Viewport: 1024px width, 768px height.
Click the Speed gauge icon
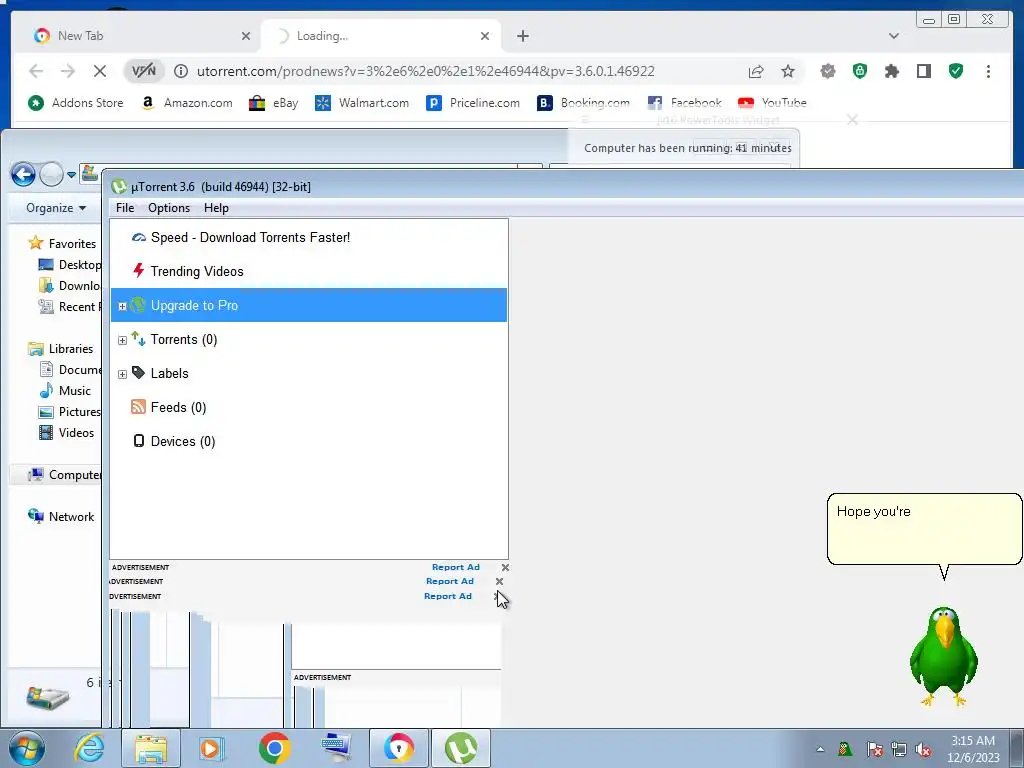(x=138, y=237)
